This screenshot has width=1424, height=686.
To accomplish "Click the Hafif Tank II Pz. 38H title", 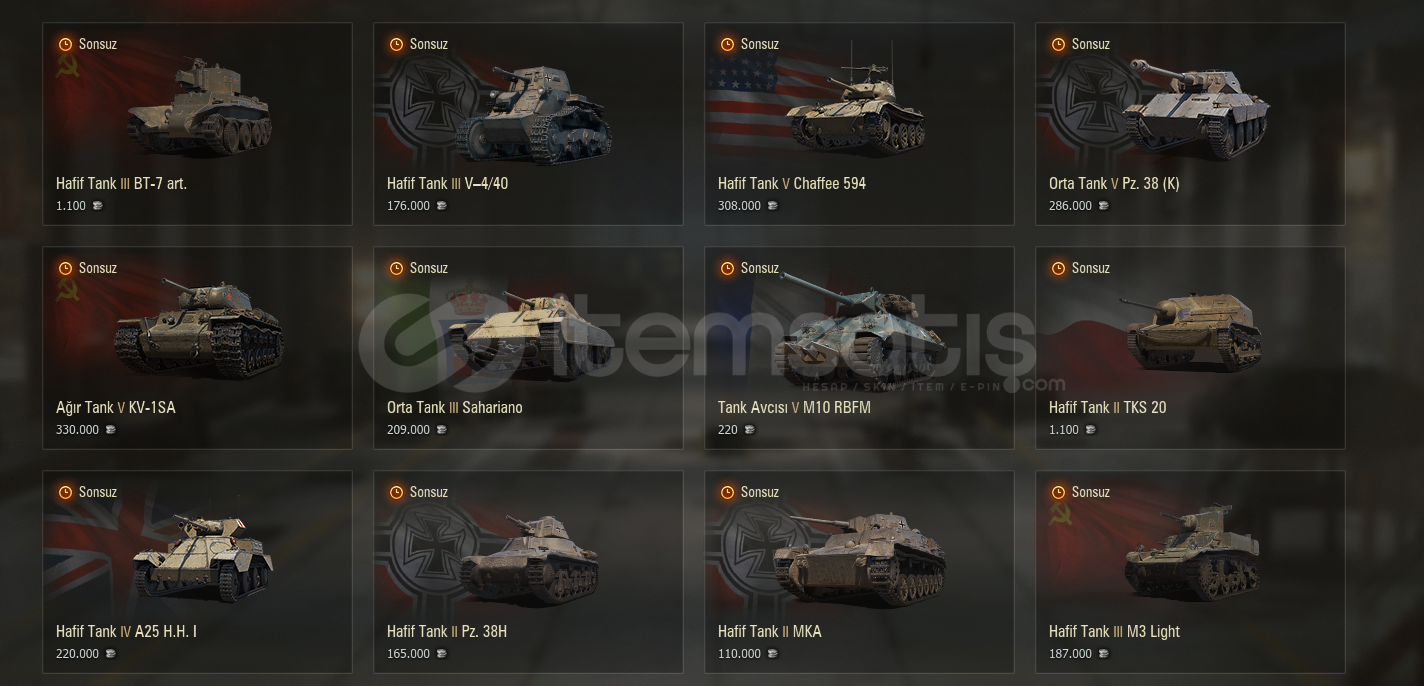I will 447,631.
